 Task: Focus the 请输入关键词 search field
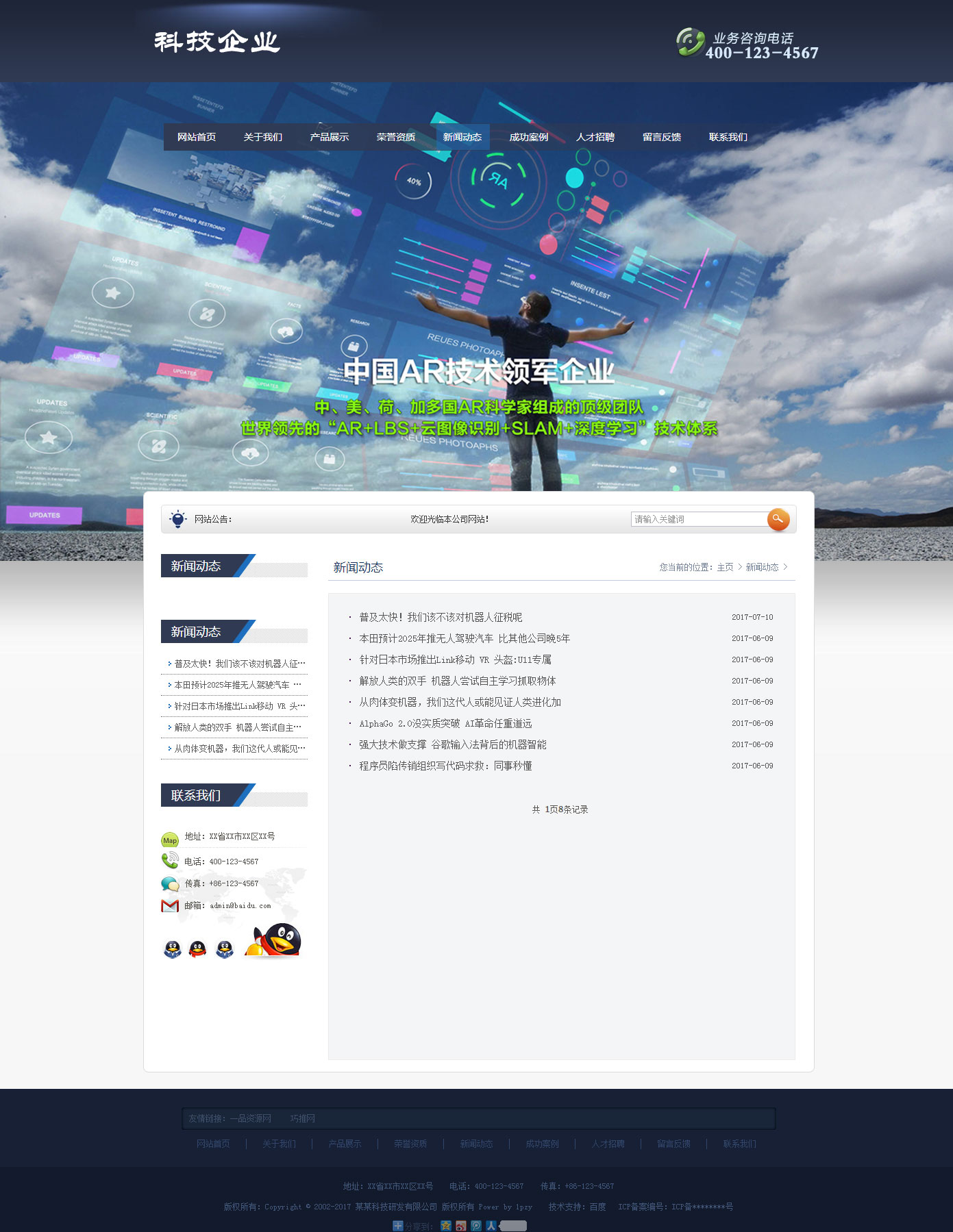click(x=698, y=519)
